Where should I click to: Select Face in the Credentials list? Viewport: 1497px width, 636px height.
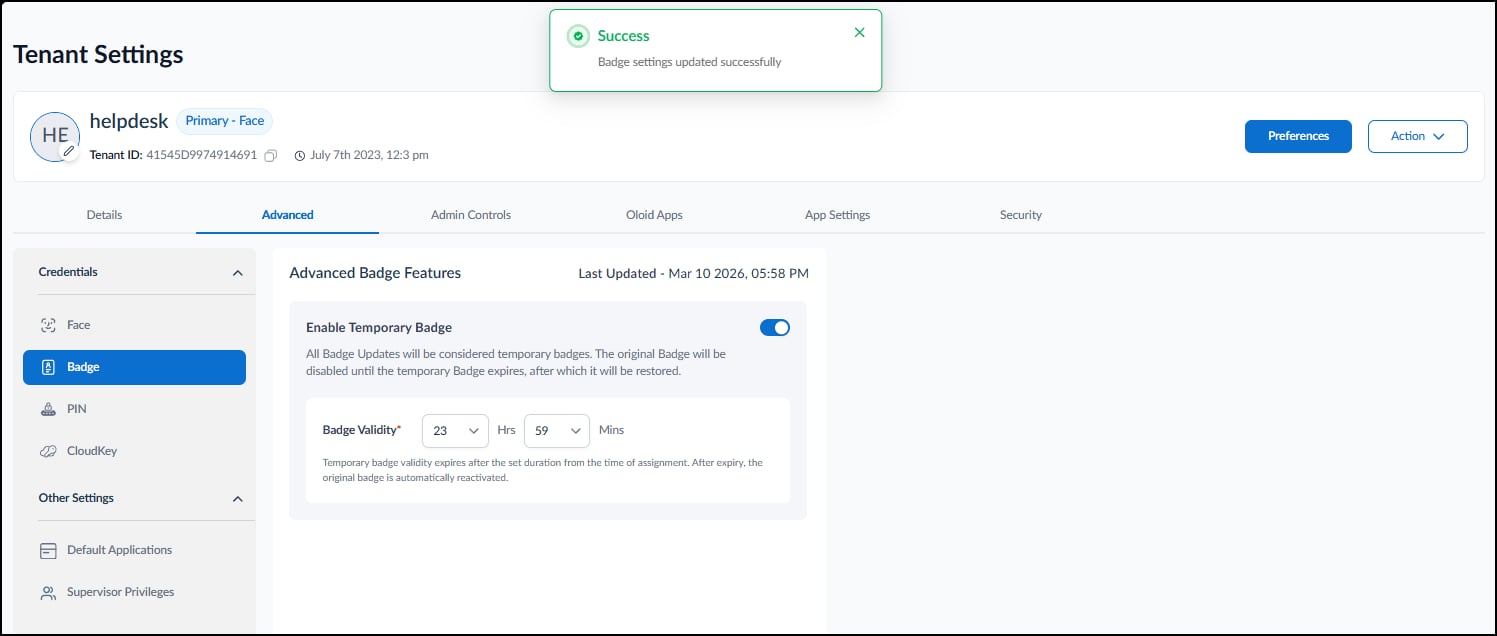tap(134, 325)
